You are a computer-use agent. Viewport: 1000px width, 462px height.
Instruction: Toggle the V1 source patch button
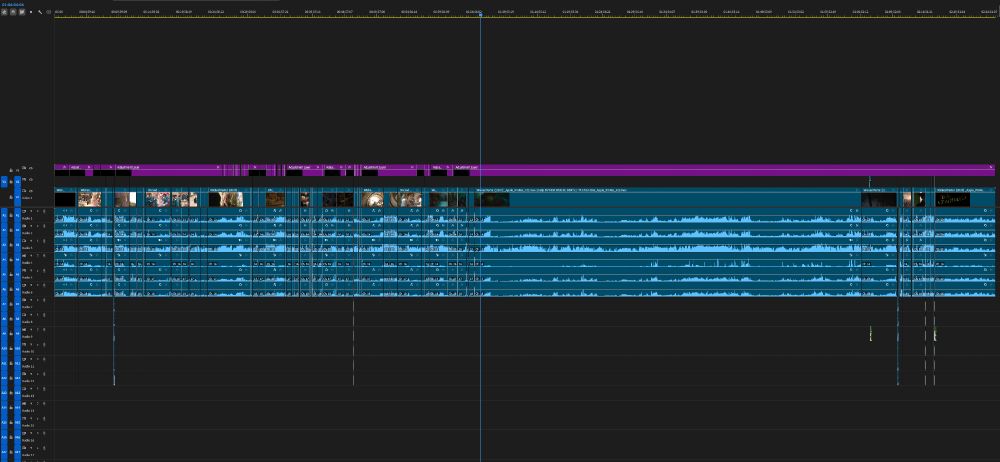pyautogui.click(x=4, y=181)
